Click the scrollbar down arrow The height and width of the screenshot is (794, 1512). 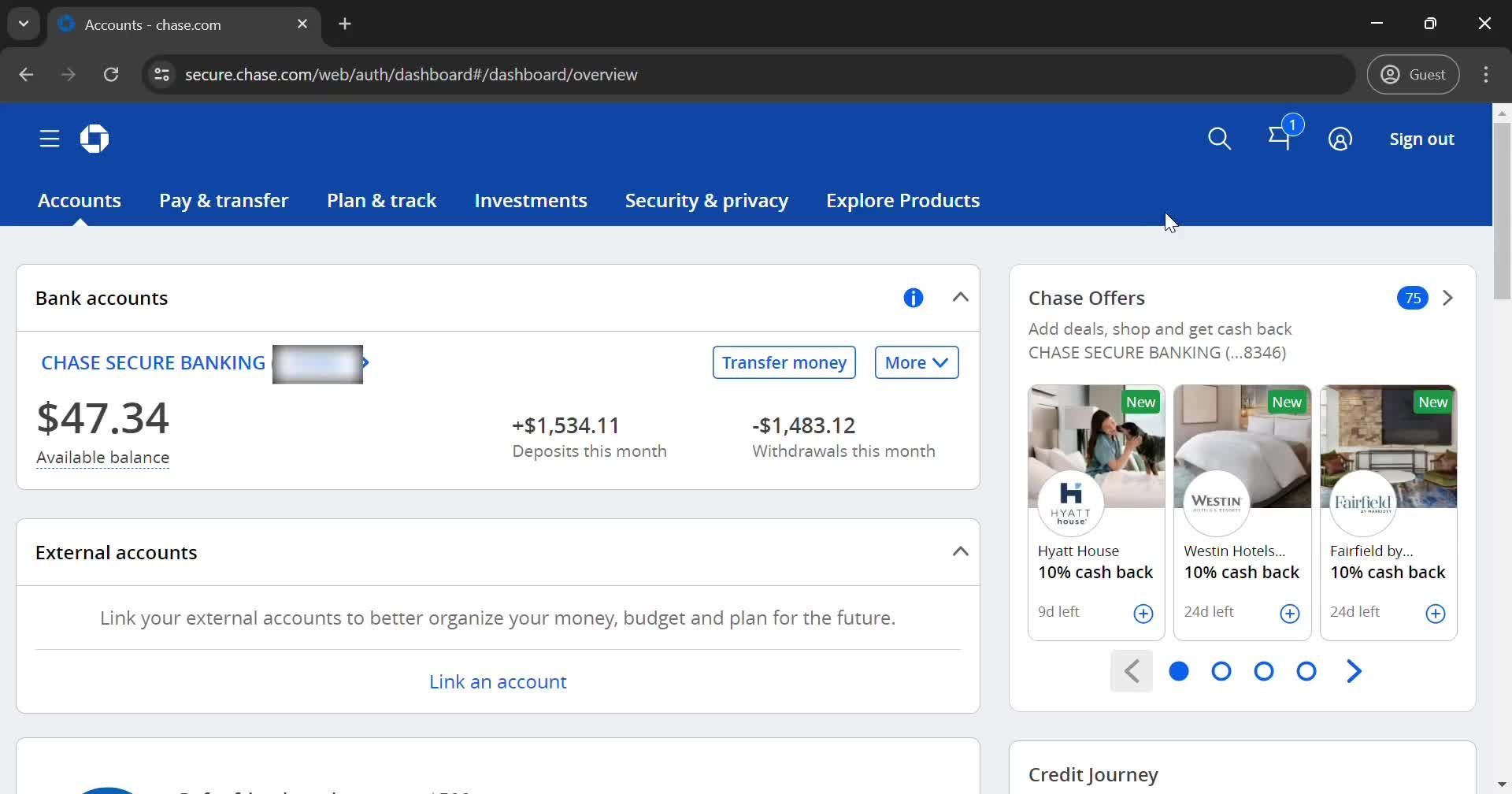tap(1502, 785)
